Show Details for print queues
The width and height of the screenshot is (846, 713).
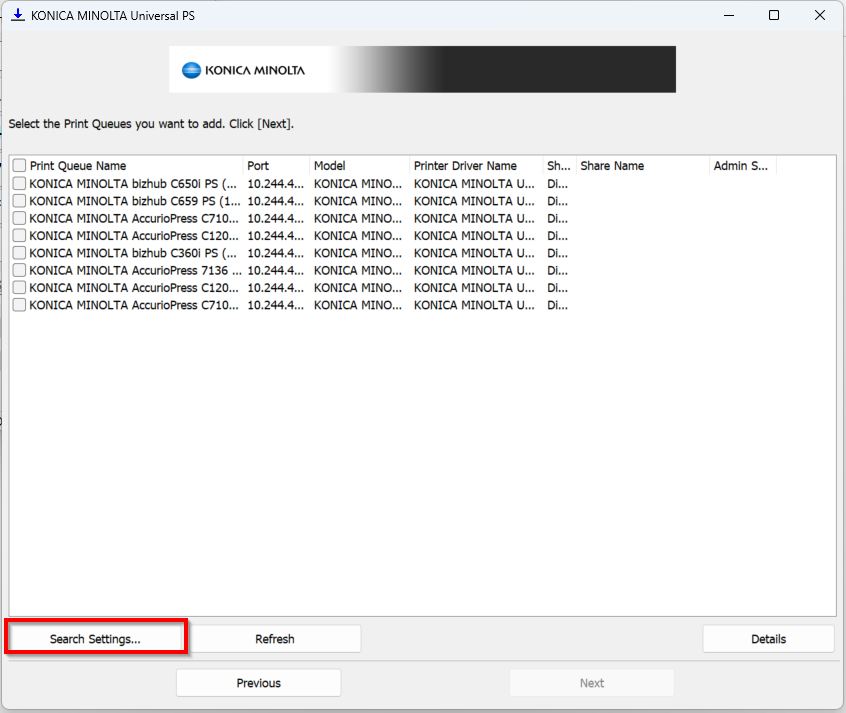pyautogui.click(x=768, y=638)
